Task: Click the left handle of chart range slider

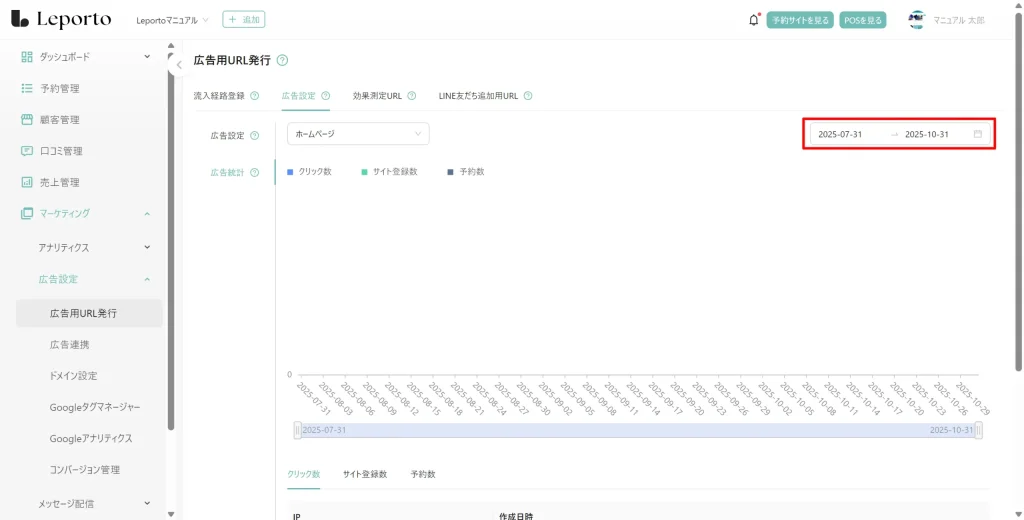Action: pos(297,430)
